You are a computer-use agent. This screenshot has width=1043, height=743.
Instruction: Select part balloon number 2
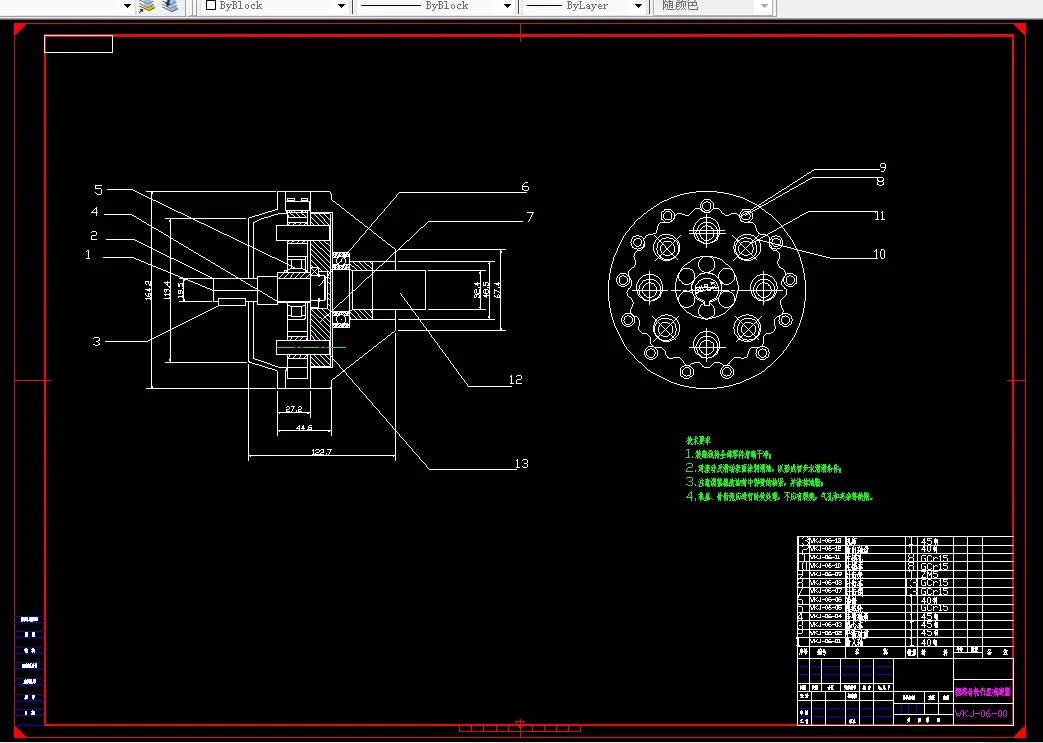(94, 235)
